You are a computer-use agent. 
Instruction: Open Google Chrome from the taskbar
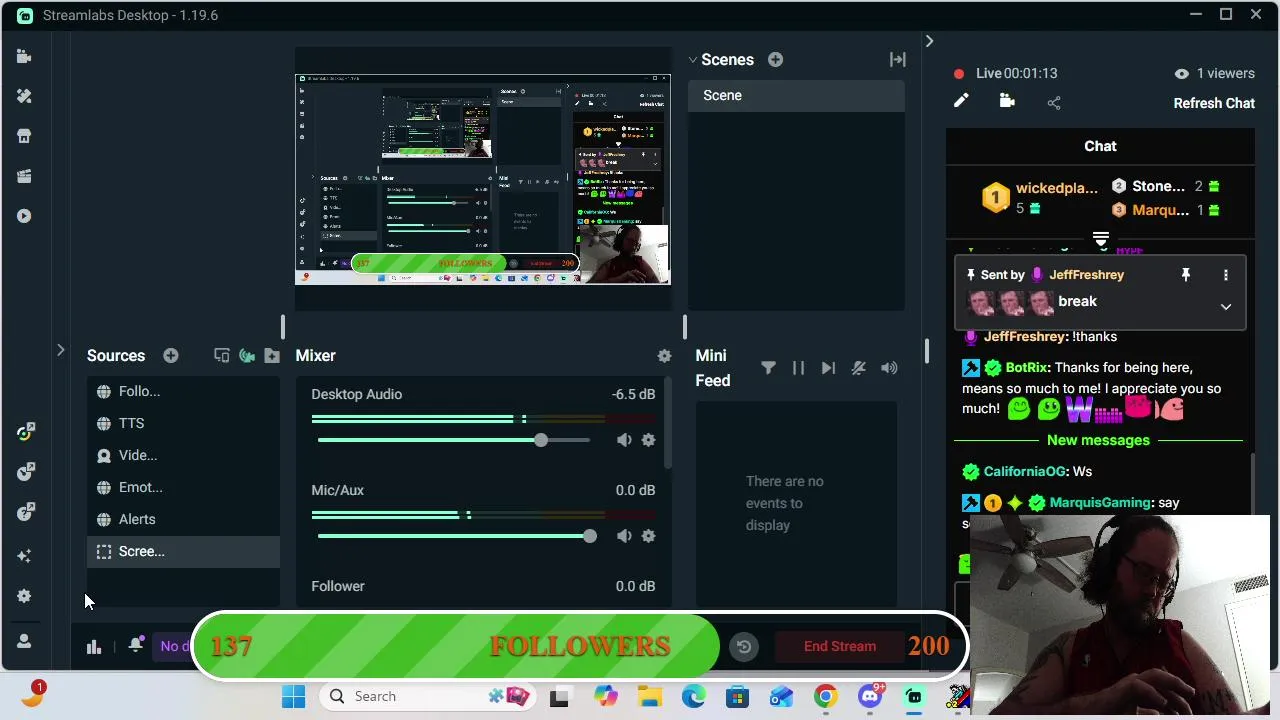tap(825, 696)
